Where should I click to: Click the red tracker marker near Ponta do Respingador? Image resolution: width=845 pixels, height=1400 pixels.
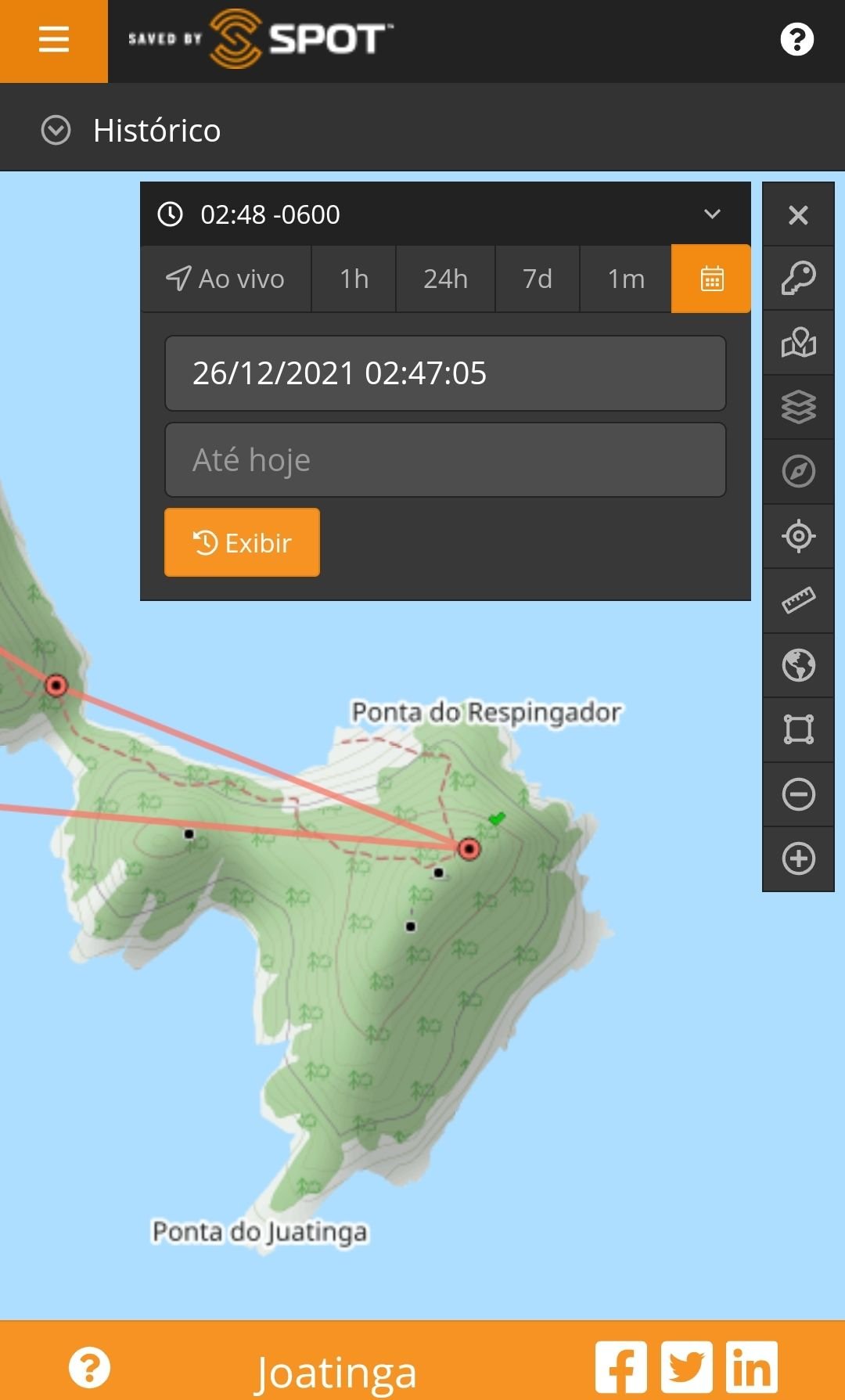click(x=469, y=848)
